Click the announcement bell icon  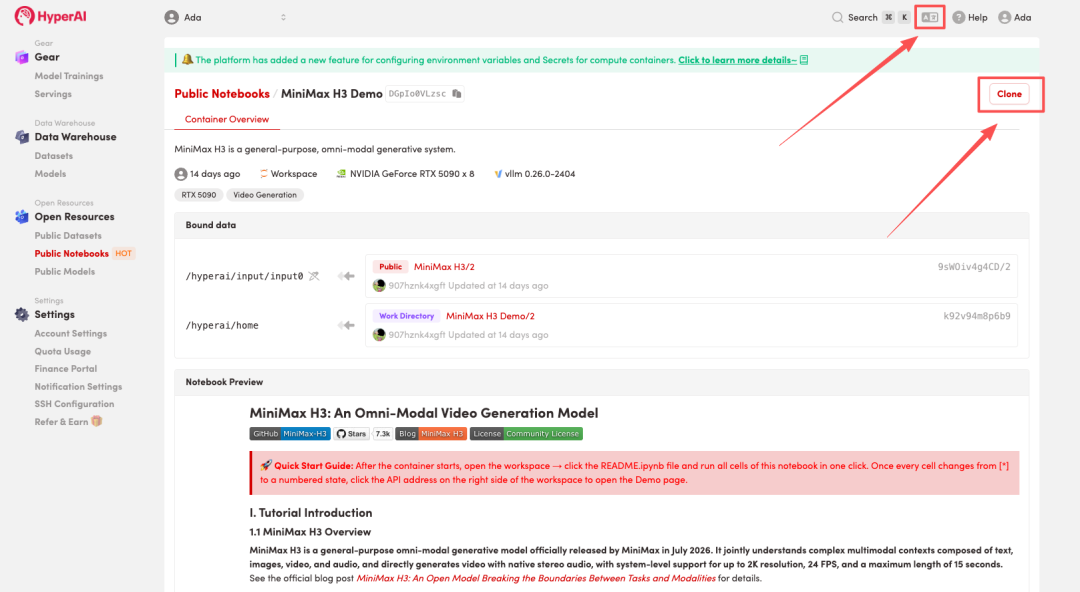[x=187, y=60]
